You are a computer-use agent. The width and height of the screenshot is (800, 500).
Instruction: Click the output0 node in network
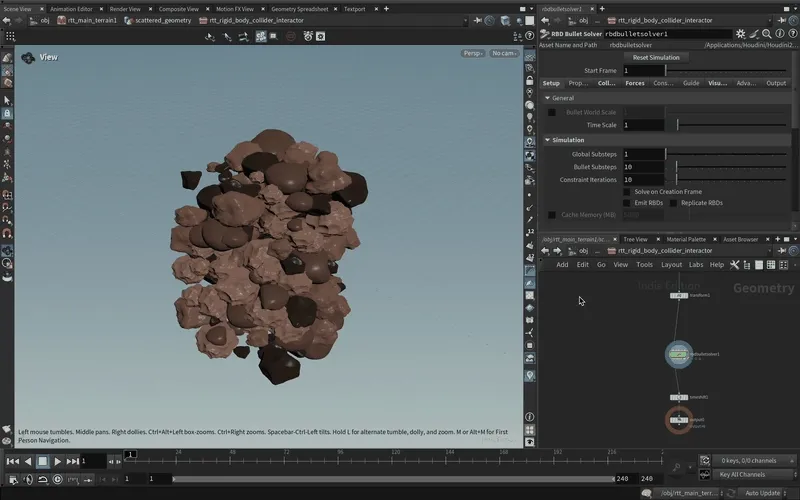(679, 420)
